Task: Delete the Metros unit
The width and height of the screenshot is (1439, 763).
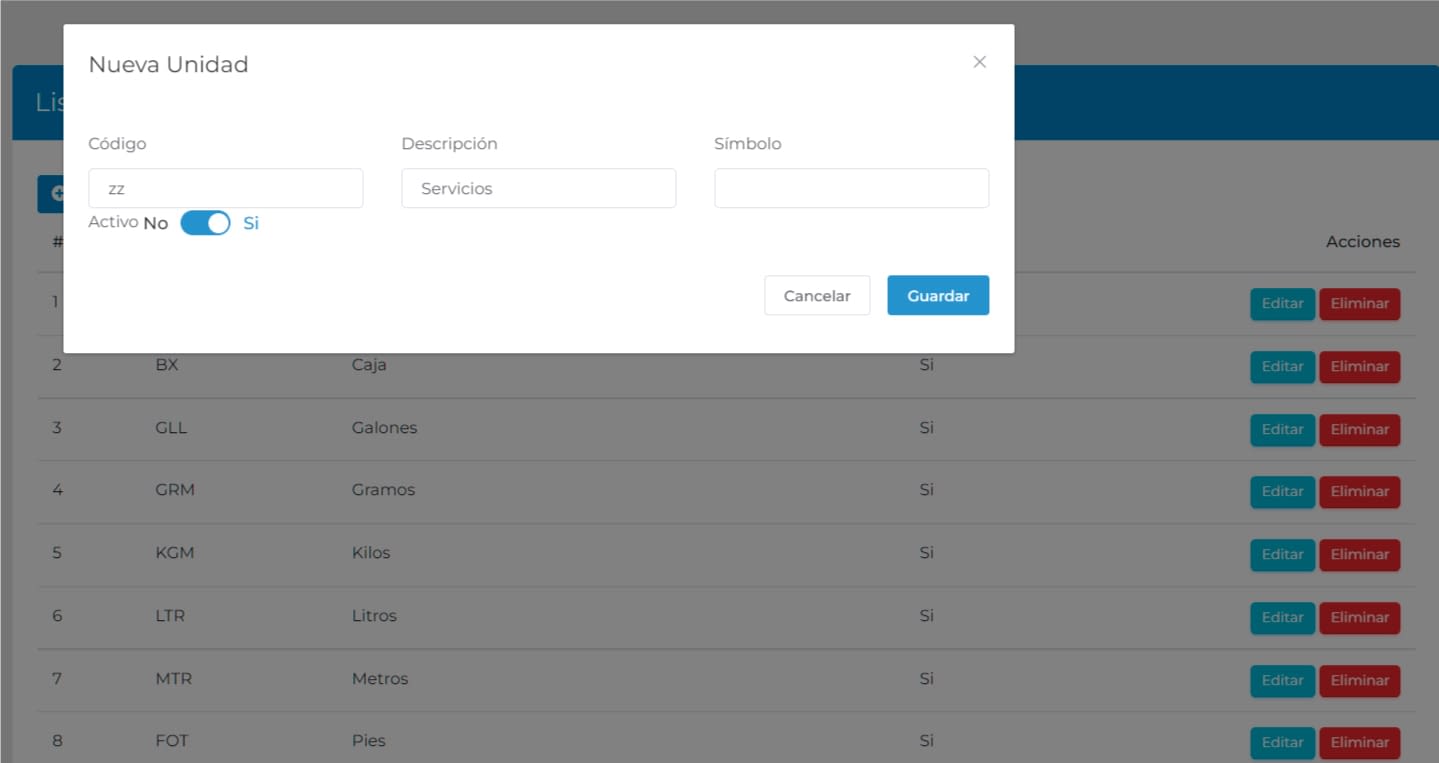Action: pyautogui.click(x=1359, y=681)
